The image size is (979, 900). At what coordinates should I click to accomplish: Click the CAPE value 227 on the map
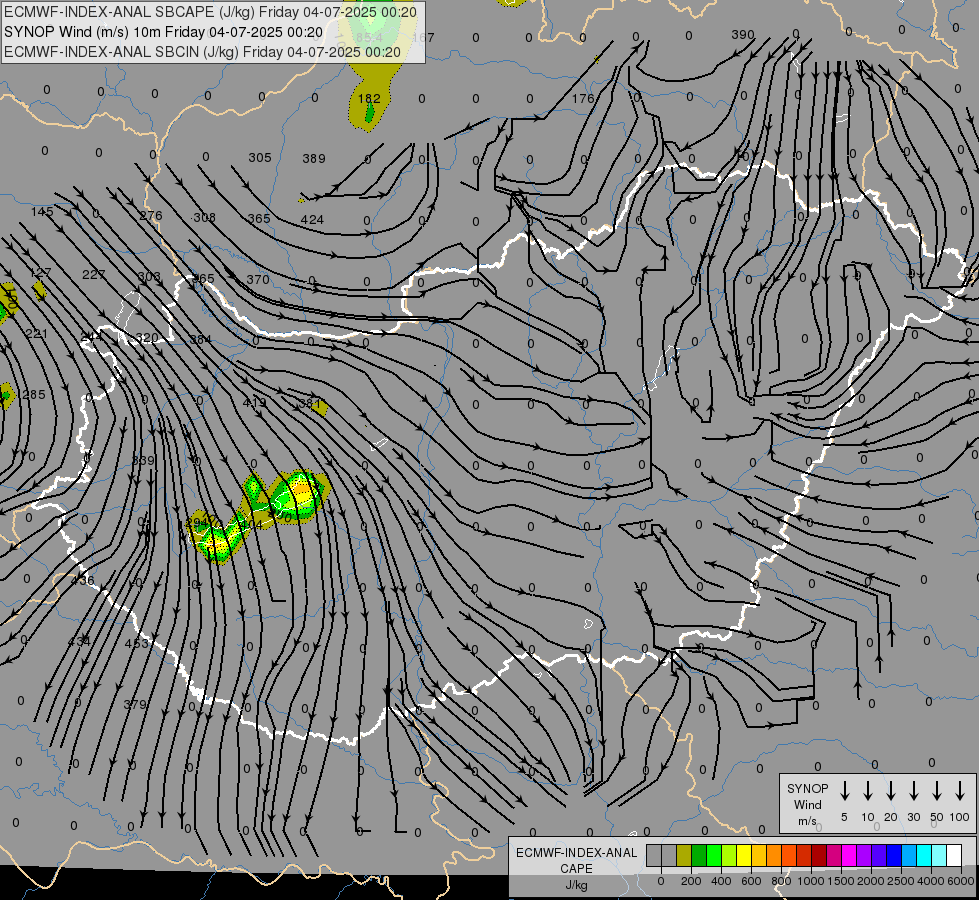pos(94,274)
